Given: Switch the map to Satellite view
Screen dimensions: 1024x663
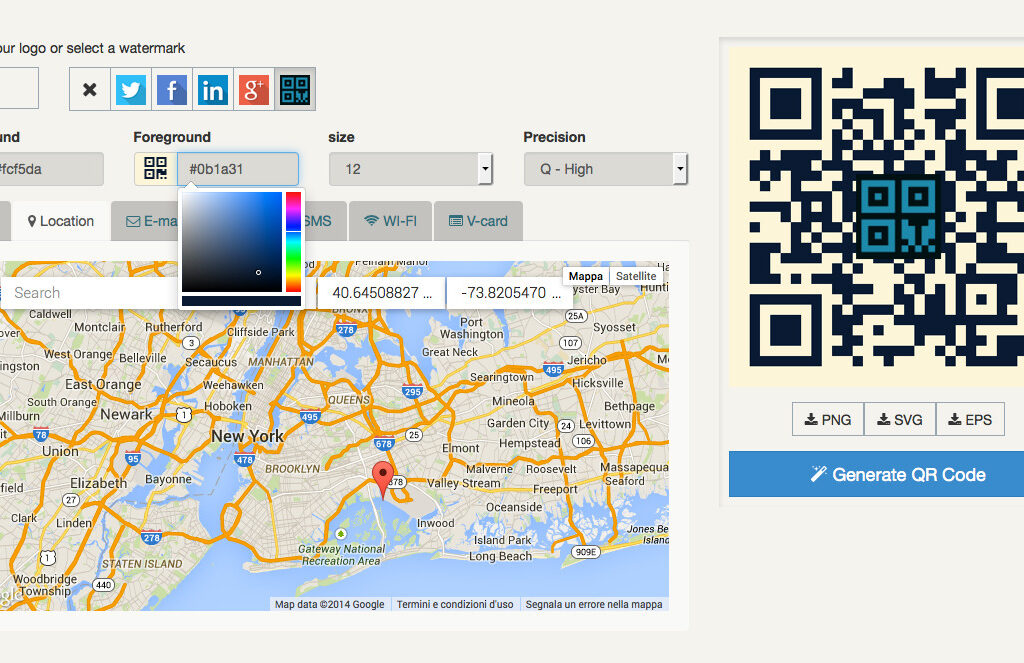Looking at the screenshot, I should click(636, 276).
